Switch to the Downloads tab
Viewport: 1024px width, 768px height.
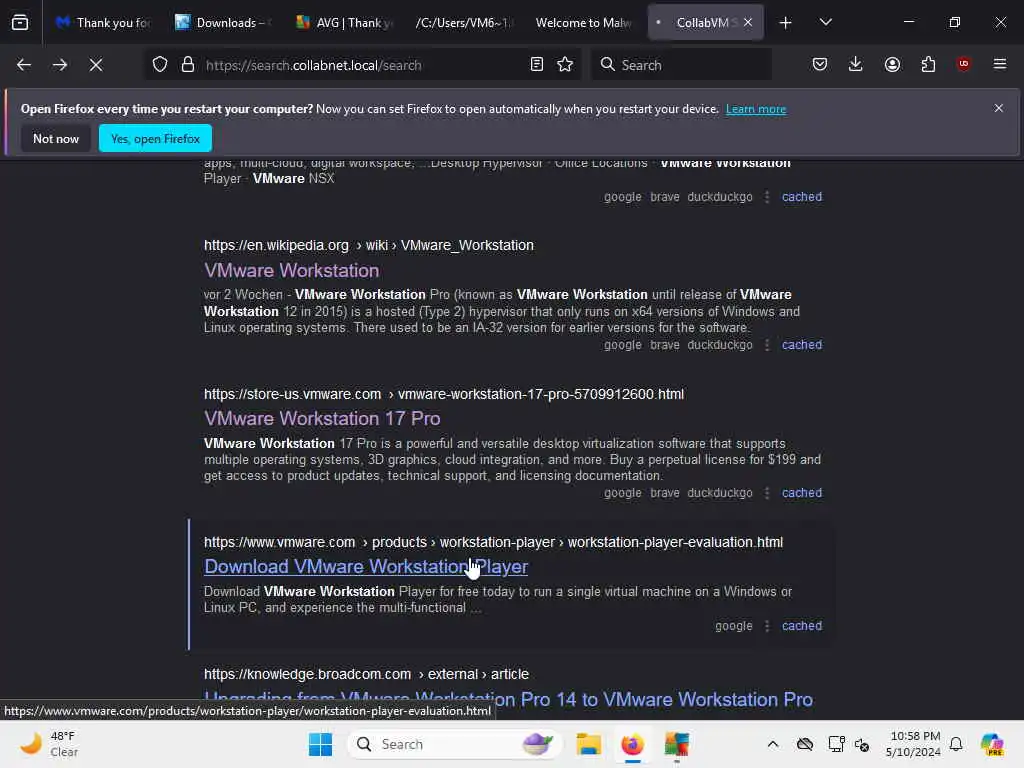223,23
